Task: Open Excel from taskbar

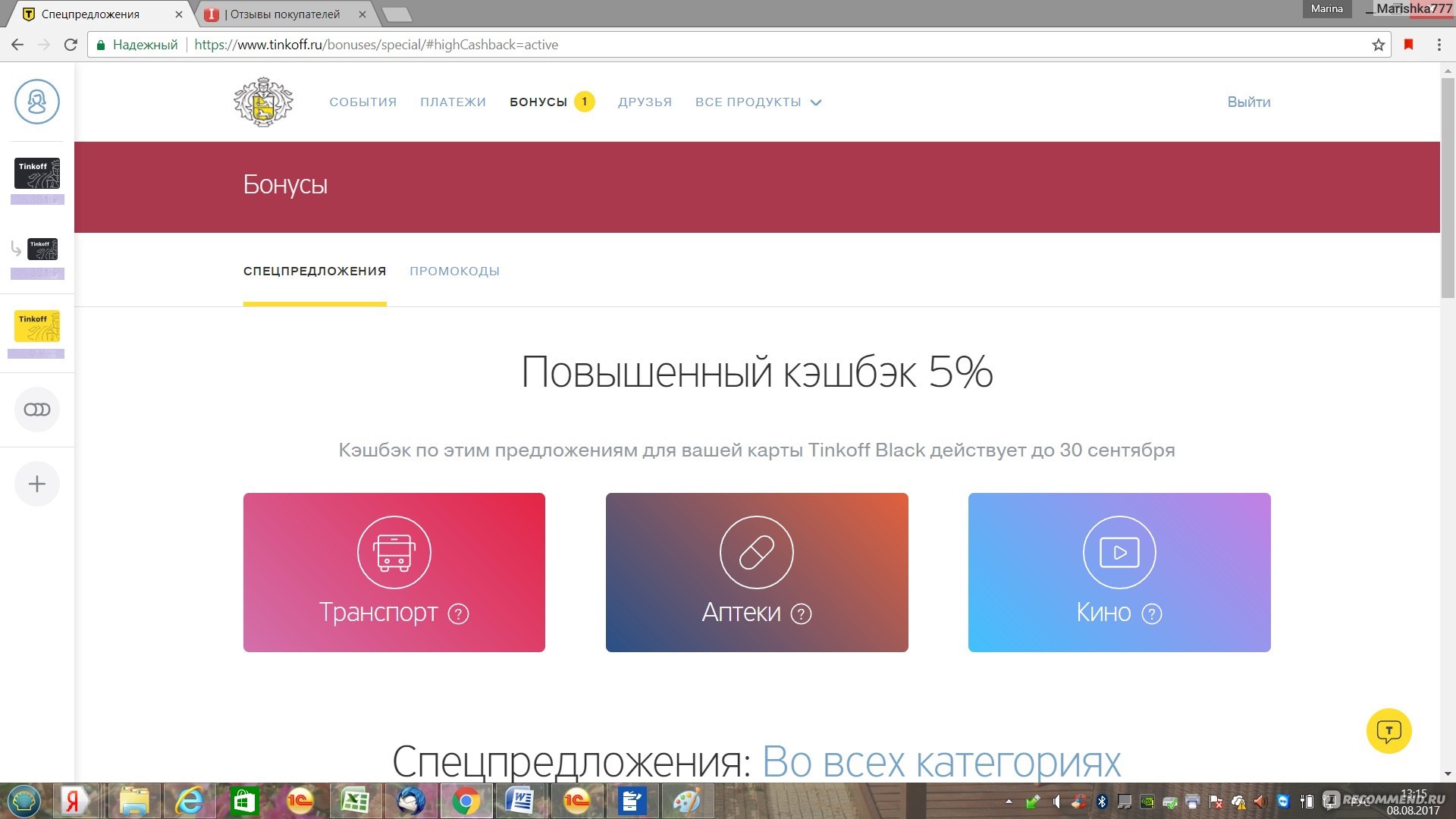Action: tap(355, 801)
